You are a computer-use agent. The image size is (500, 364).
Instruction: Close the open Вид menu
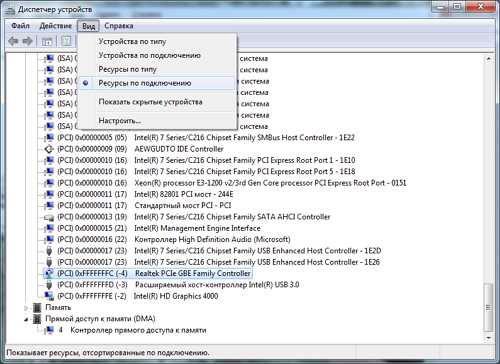(89, 26)
